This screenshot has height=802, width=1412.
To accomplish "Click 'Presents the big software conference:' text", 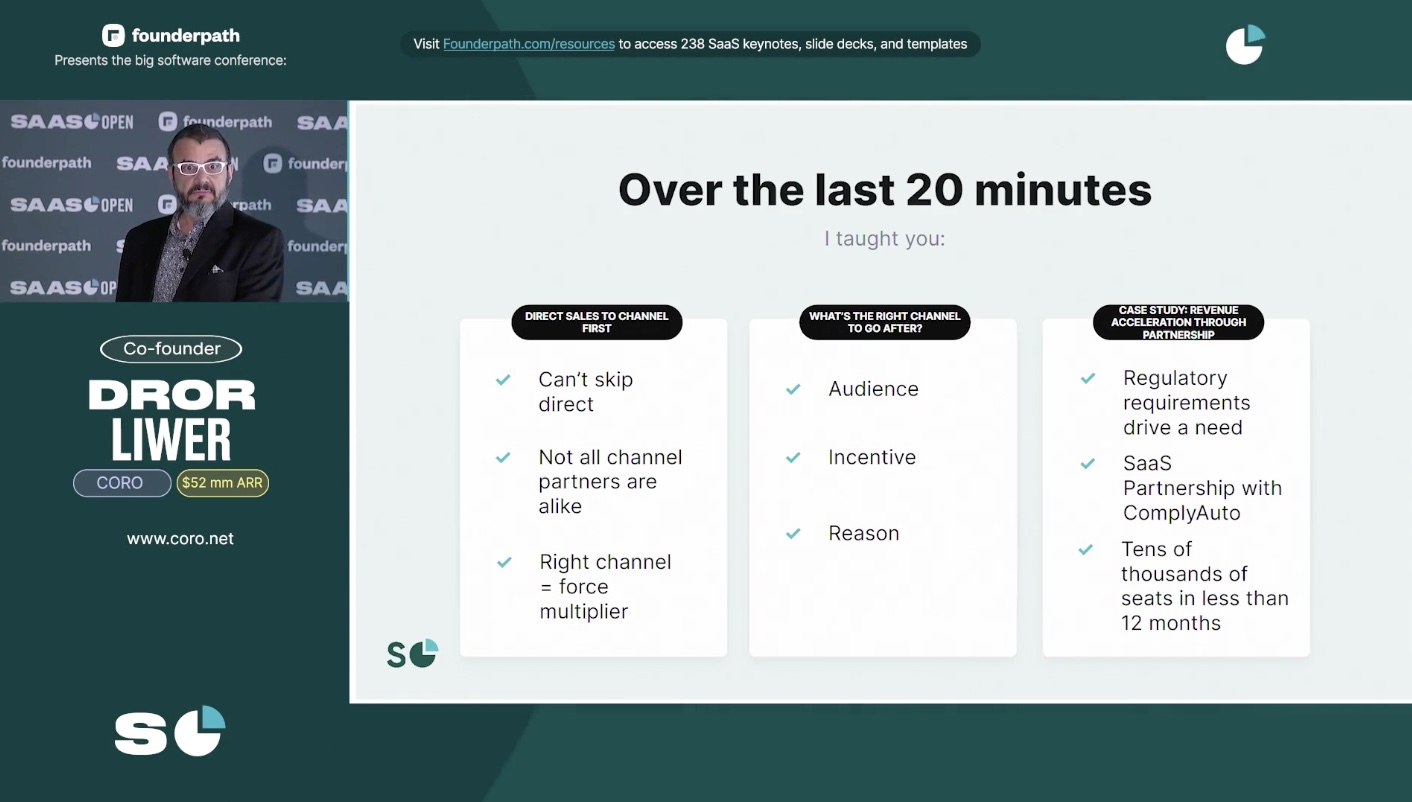I will [170, 61].
